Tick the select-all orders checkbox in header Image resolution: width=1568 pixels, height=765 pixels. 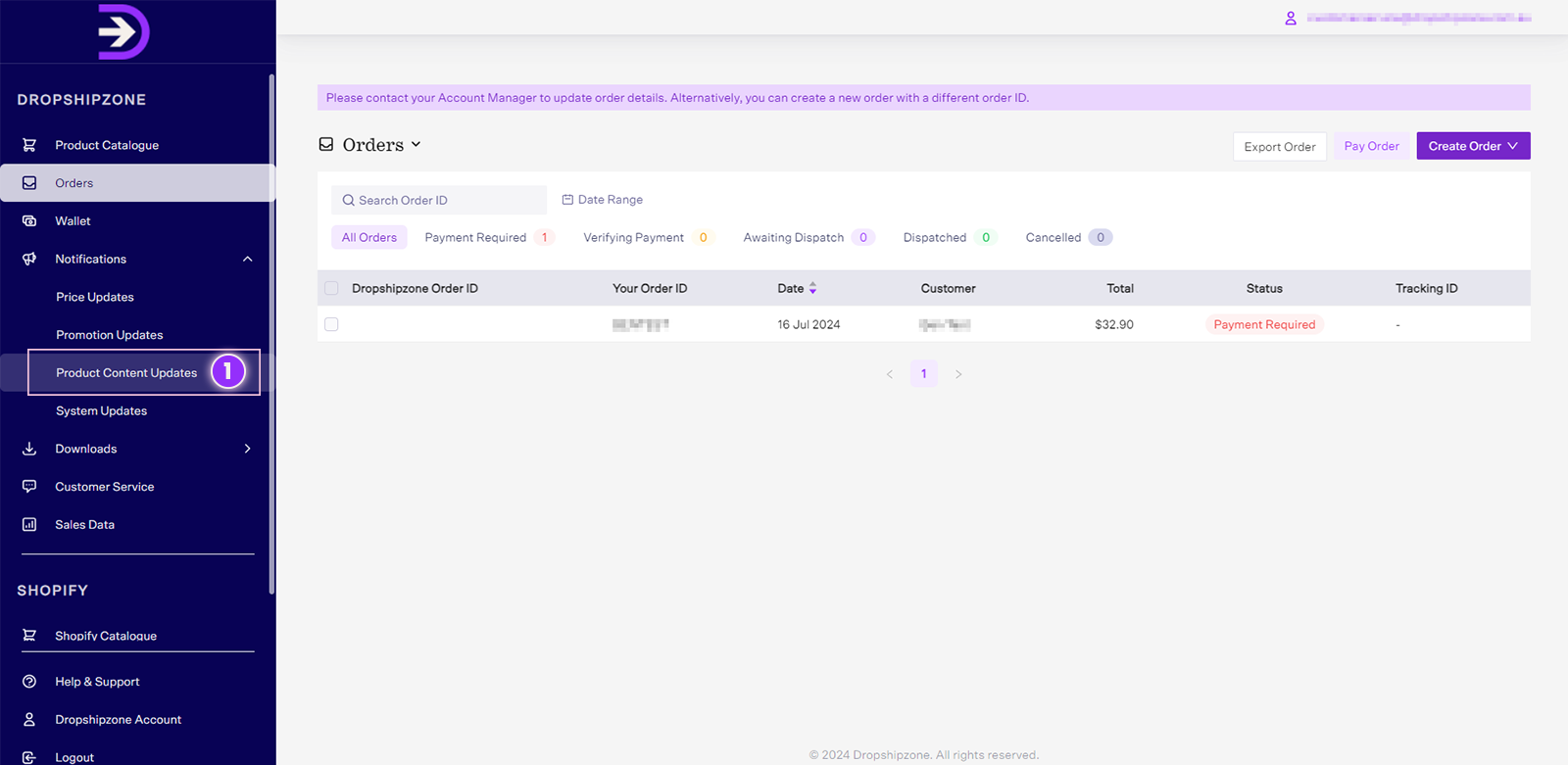(x=331, y=288)
